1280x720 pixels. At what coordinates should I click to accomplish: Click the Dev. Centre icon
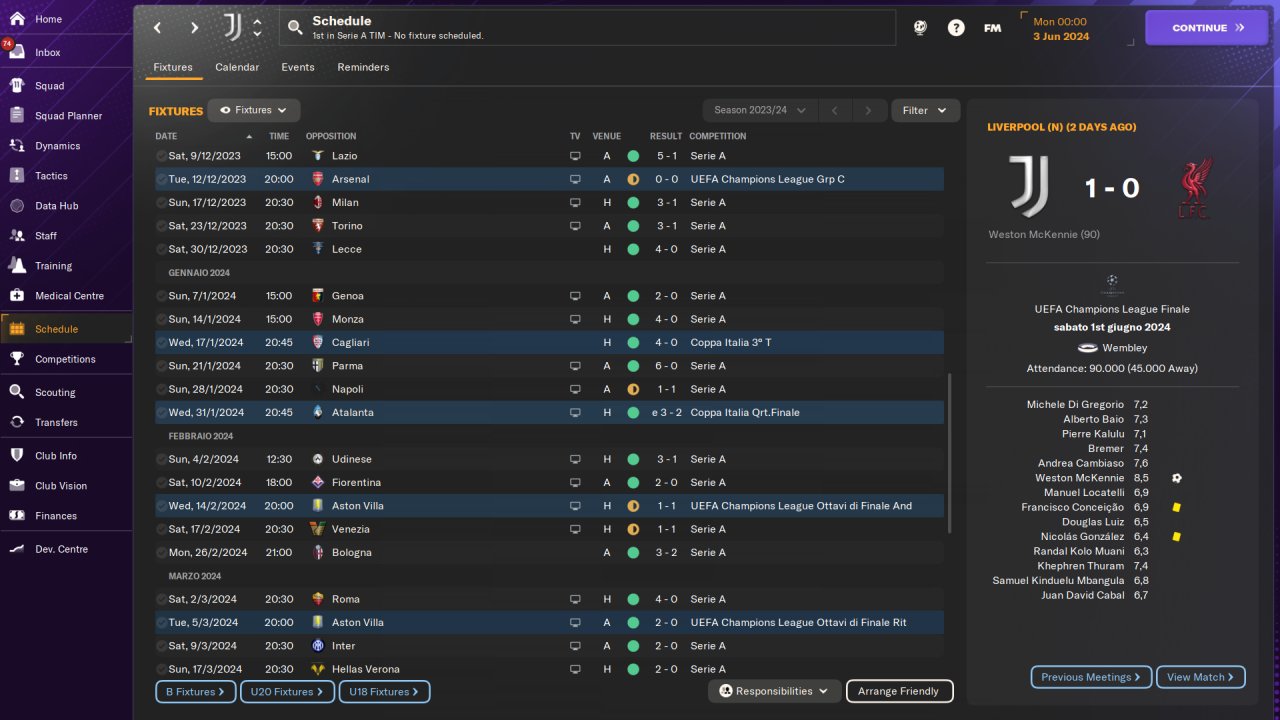pos(16,549)
